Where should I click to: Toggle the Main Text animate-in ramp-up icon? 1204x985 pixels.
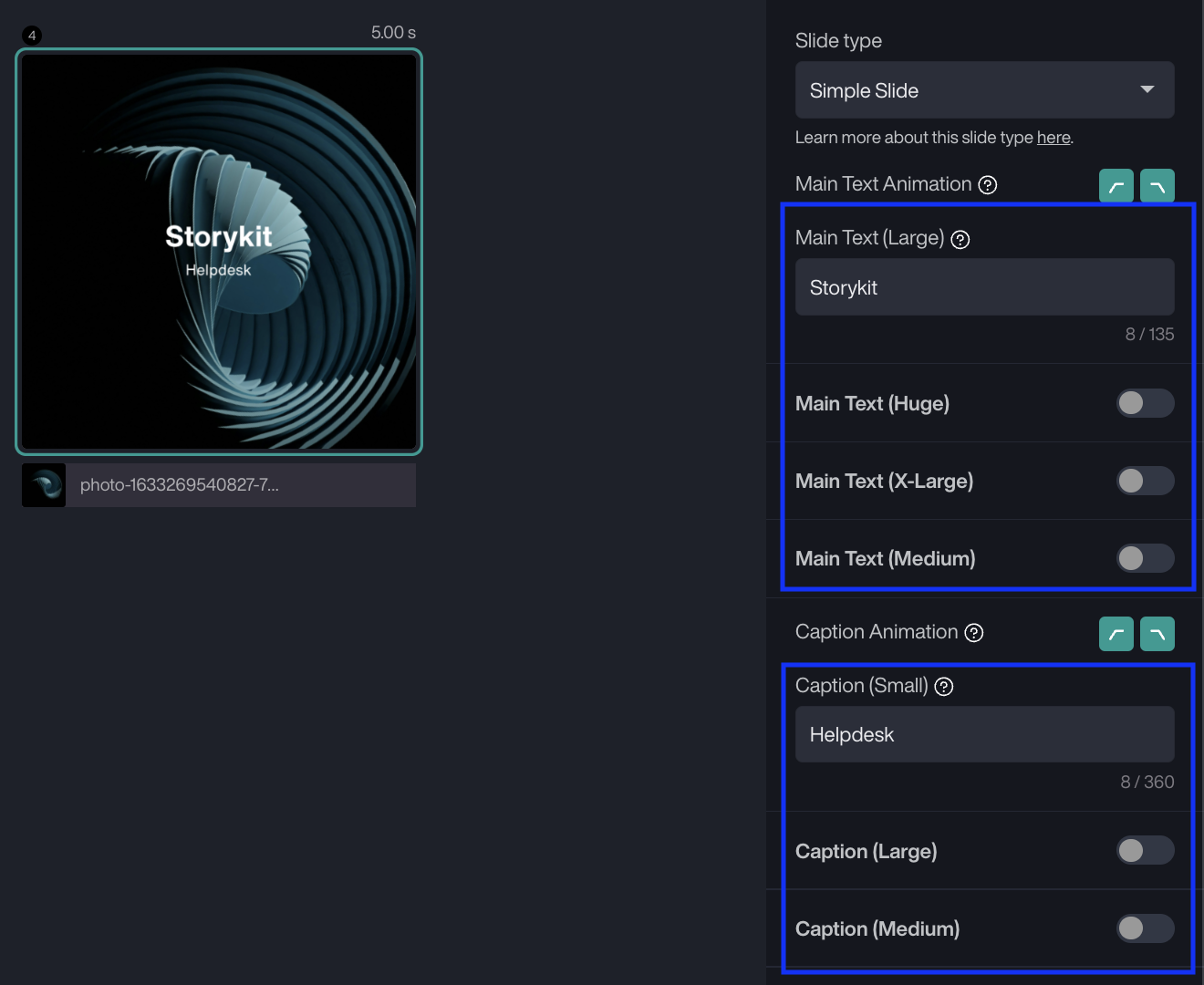click(1116, 186)
